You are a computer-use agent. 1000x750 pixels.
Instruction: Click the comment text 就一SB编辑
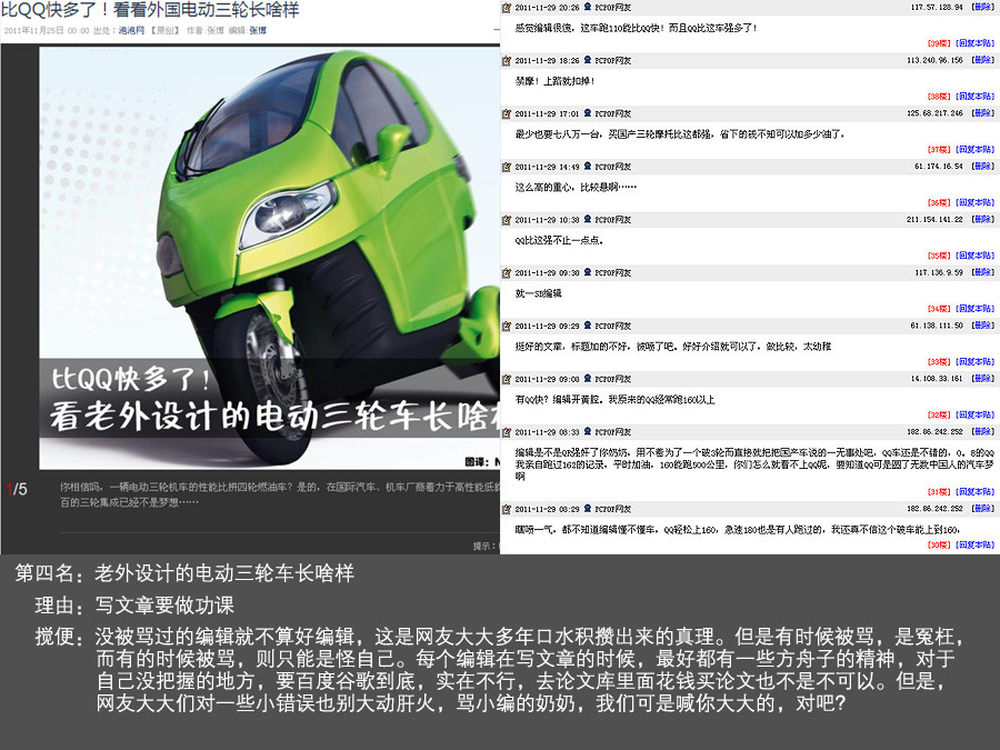(538, 293)
